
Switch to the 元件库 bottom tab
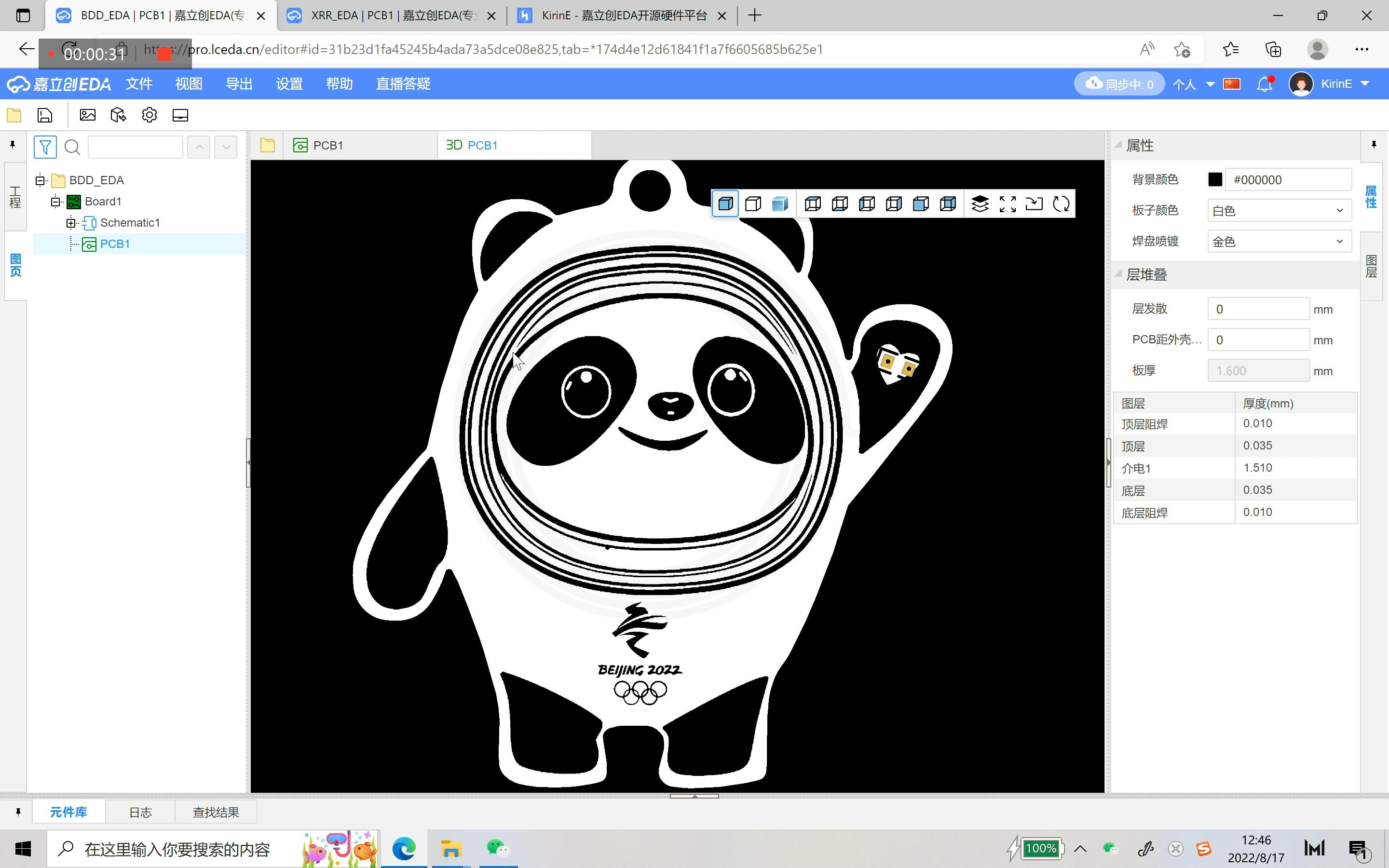68,812
